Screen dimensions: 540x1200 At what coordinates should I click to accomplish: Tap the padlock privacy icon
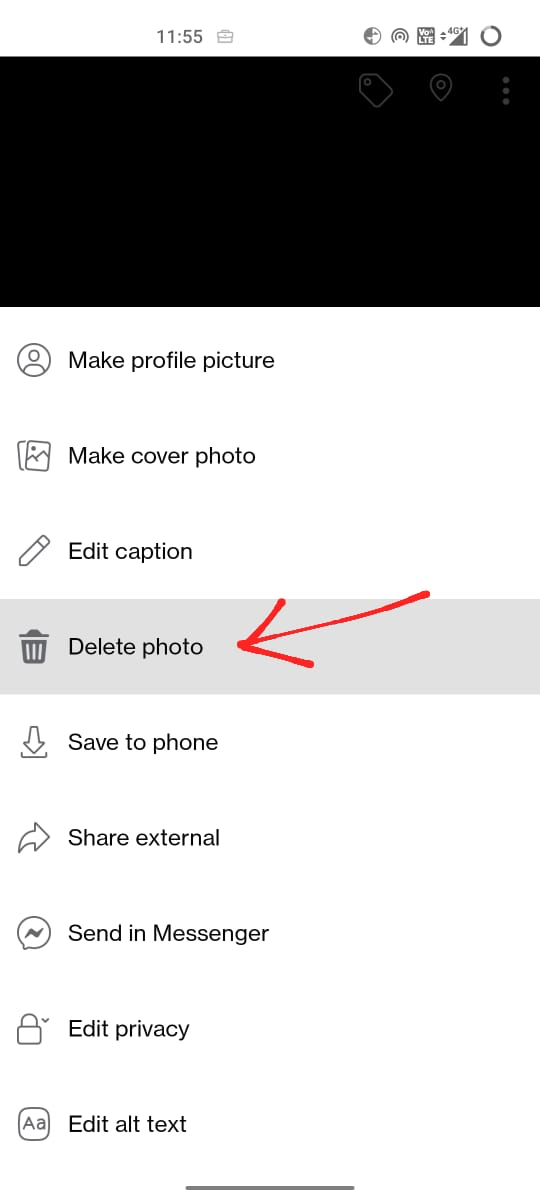coord(33,1028)
